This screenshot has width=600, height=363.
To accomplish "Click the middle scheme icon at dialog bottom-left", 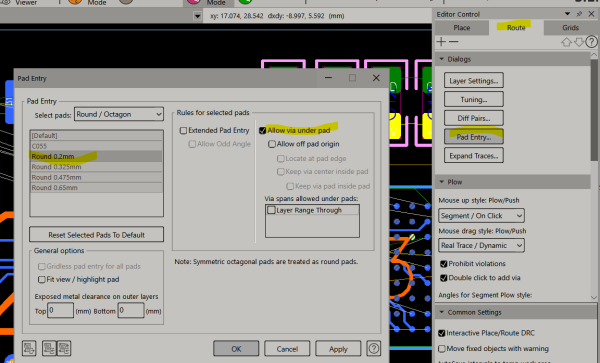I will [49, 348].
